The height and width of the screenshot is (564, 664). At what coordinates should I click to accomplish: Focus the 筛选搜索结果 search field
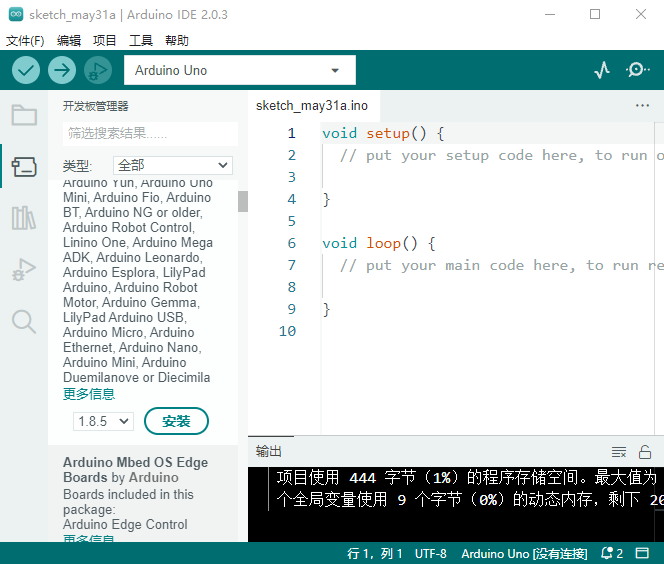pyautogui.click(x=150, y=133)
